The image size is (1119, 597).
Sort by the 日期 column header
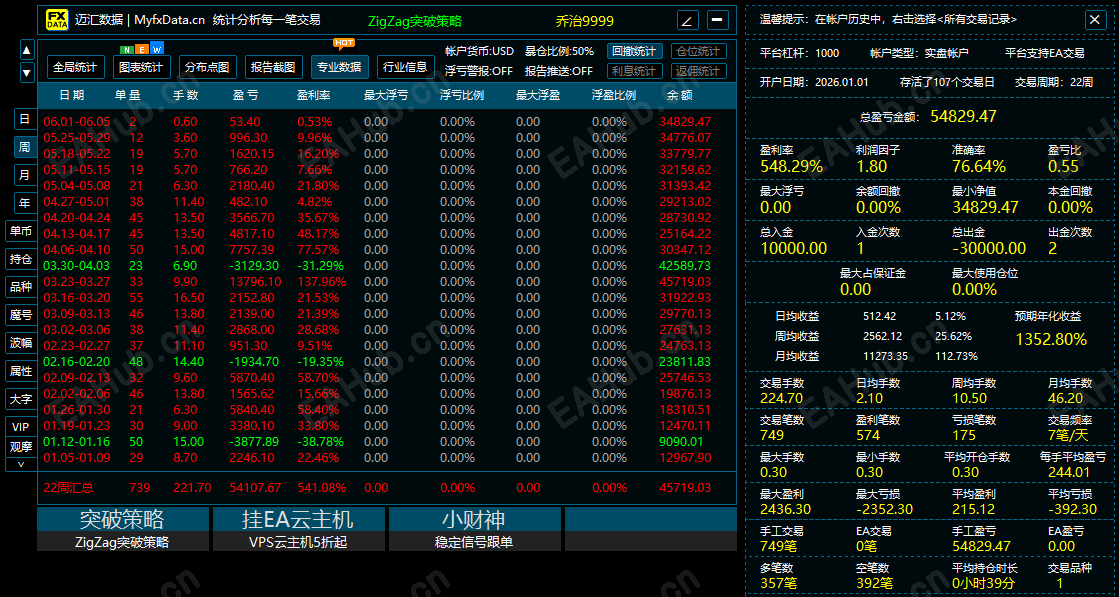[71, 95]
